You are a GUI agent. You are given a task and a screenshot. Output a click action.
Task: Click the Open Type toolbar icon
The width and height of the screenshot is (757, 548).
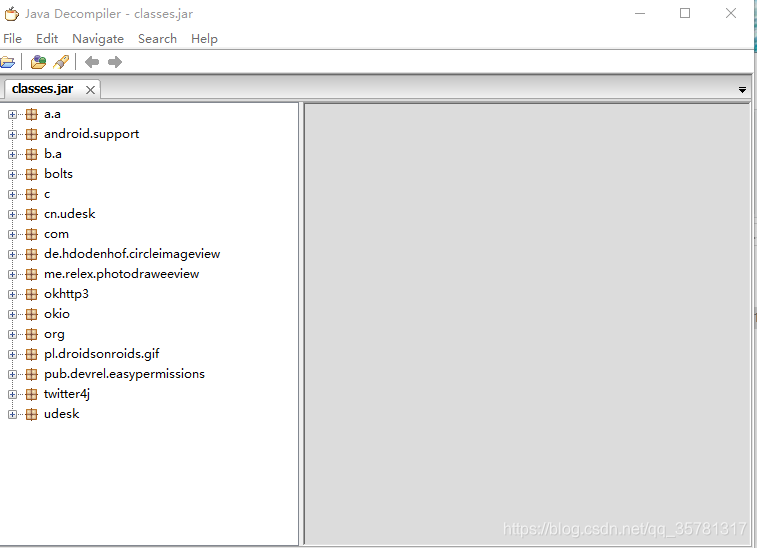(x=38, y=62)
